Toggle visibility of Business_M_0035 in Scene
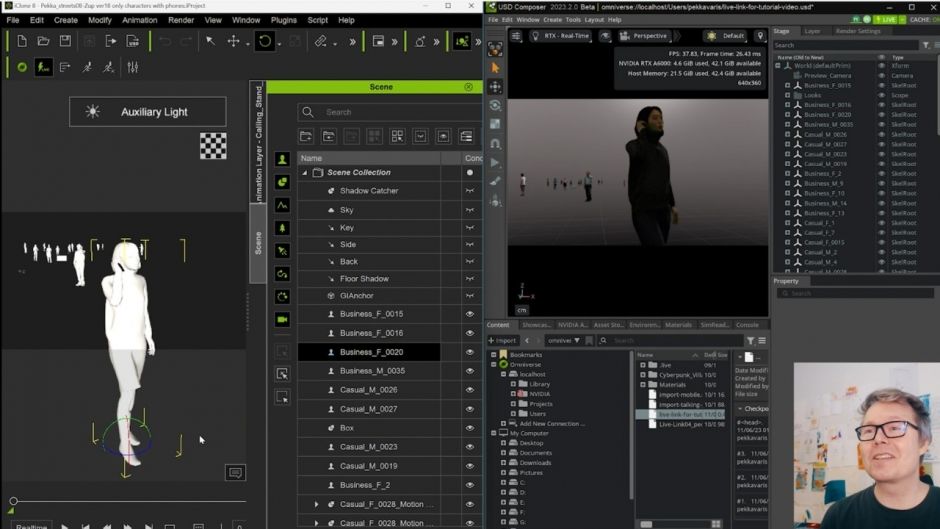Viewport: 940px width, 529px height. 469,371
